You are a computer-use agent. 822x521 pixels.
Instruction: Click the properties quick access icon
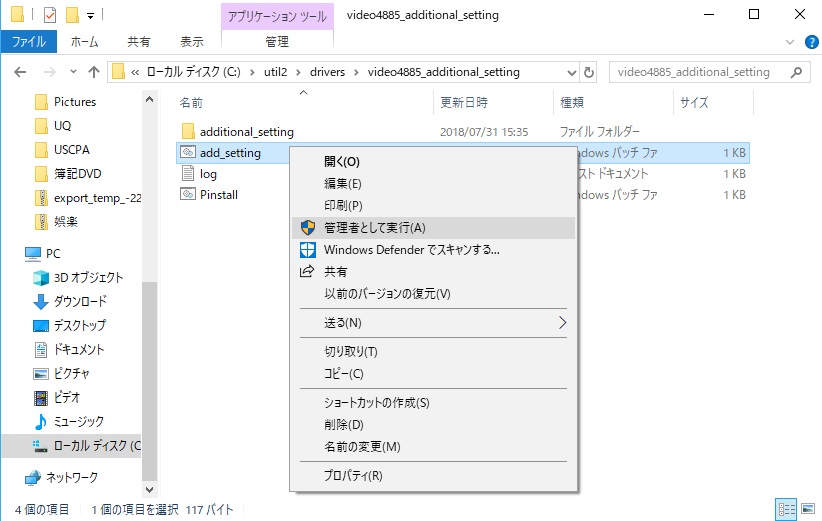tap(50, 15)
